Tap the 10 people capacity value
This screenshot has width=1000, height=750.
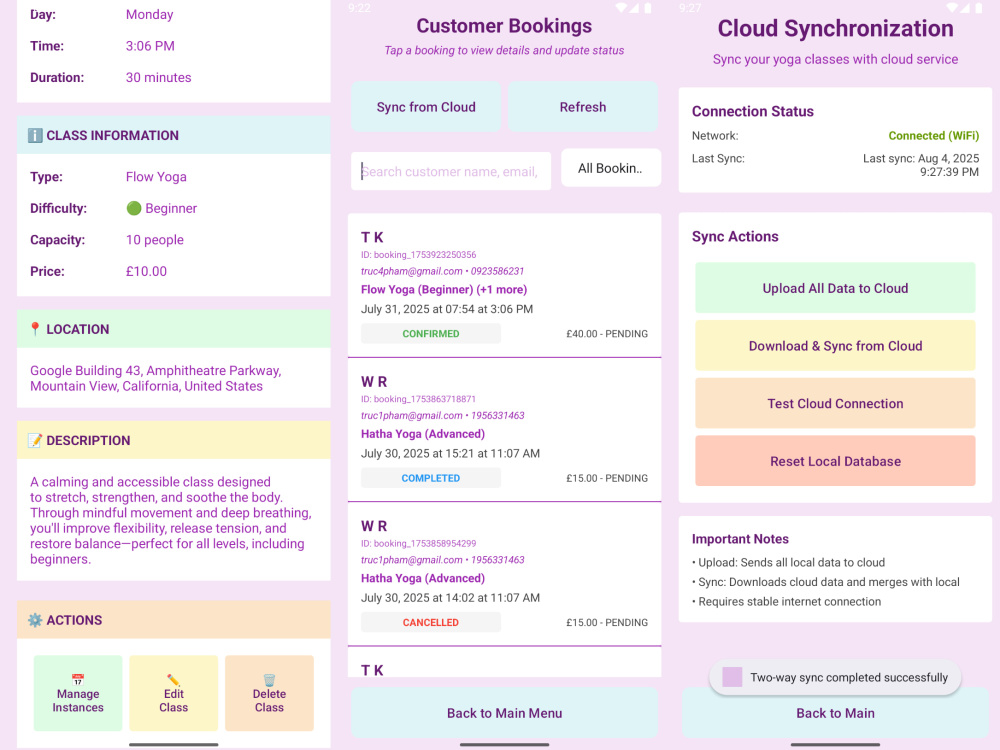(x=154, y=240)
